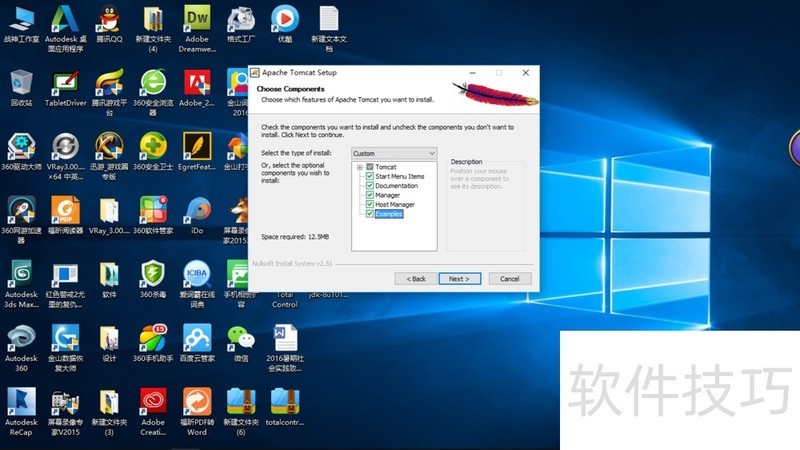Screen dimensions: 800x450
Task: Open the 迅游游戏 desktop icon
Action: (109, 148)
